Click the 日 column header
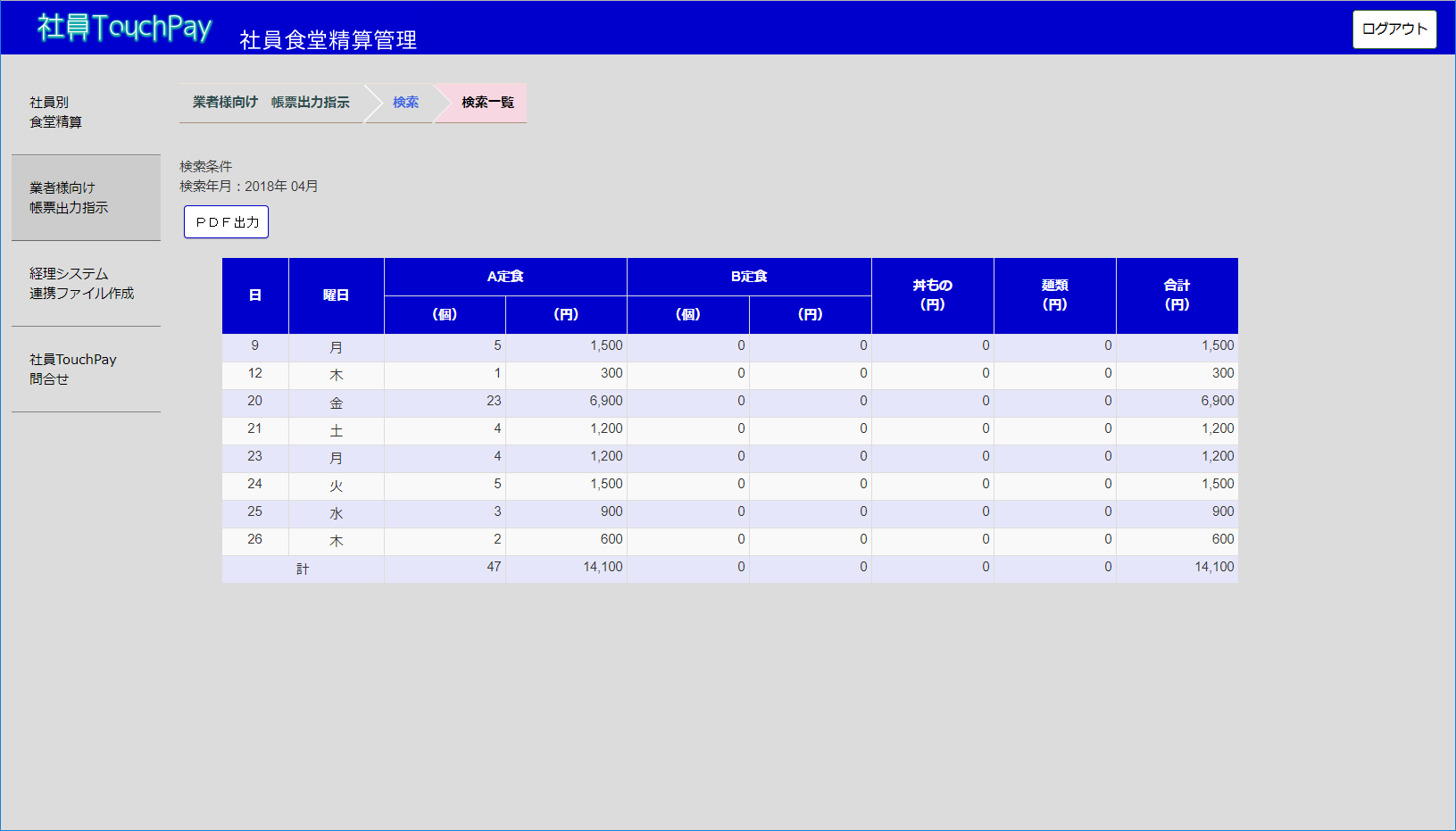Viewport: 1456px width, 831px height. click(x=255, y=295)
